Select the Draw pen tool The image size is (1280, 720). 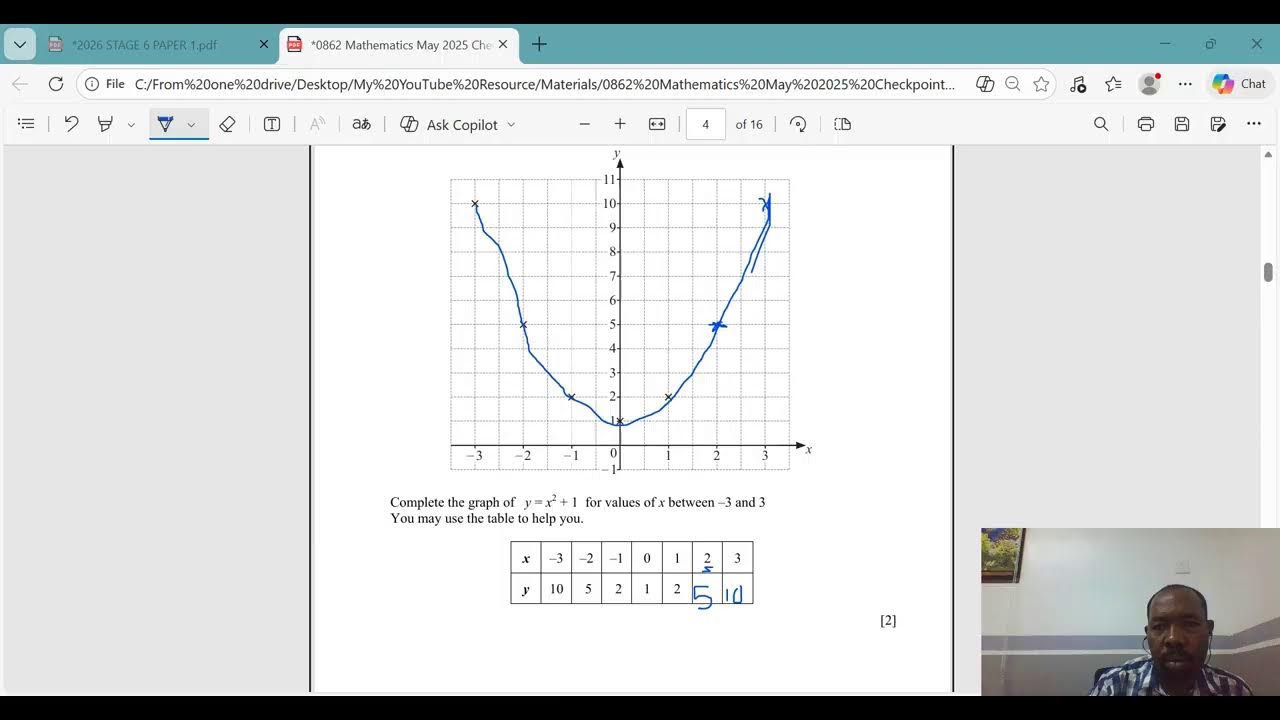click(x=165, y=124)
